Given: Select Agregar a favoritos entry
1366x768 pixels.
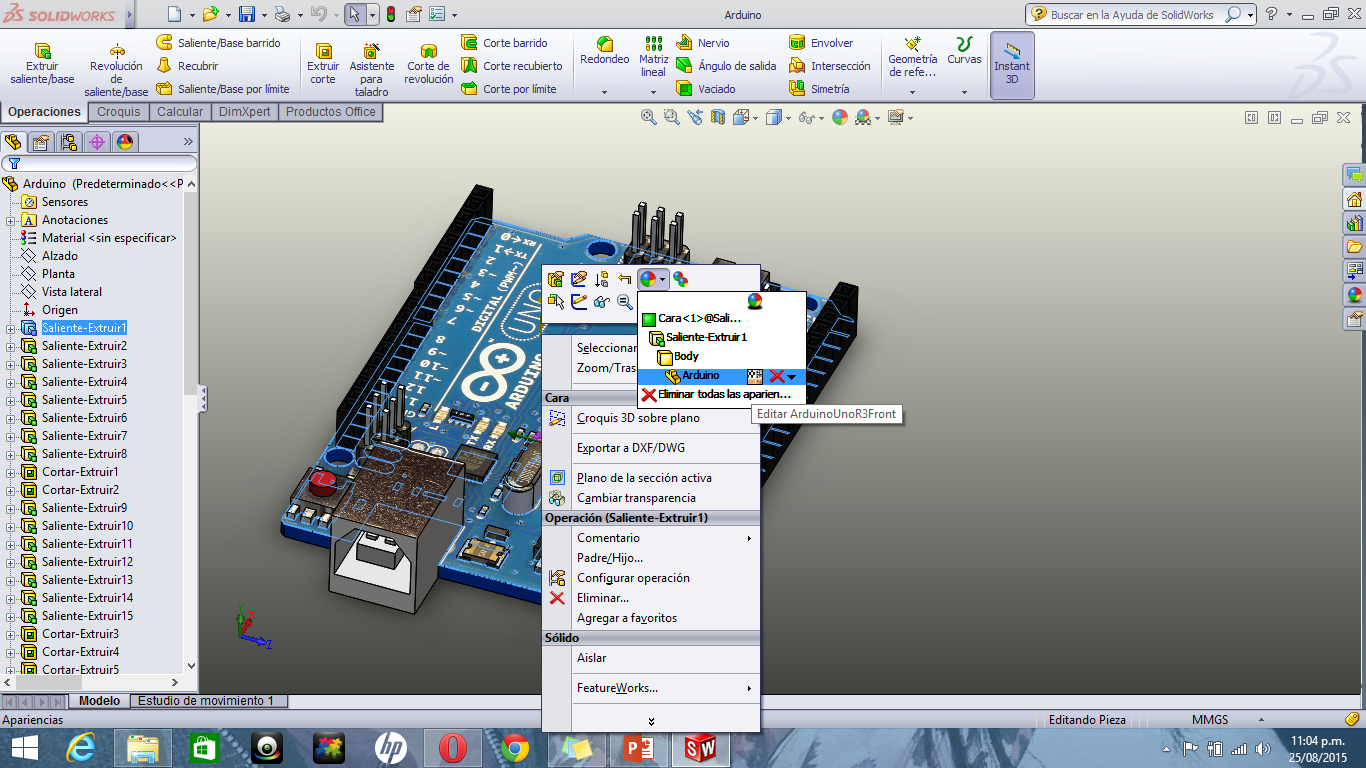Looking at the screenshot, I should (627, 618).
